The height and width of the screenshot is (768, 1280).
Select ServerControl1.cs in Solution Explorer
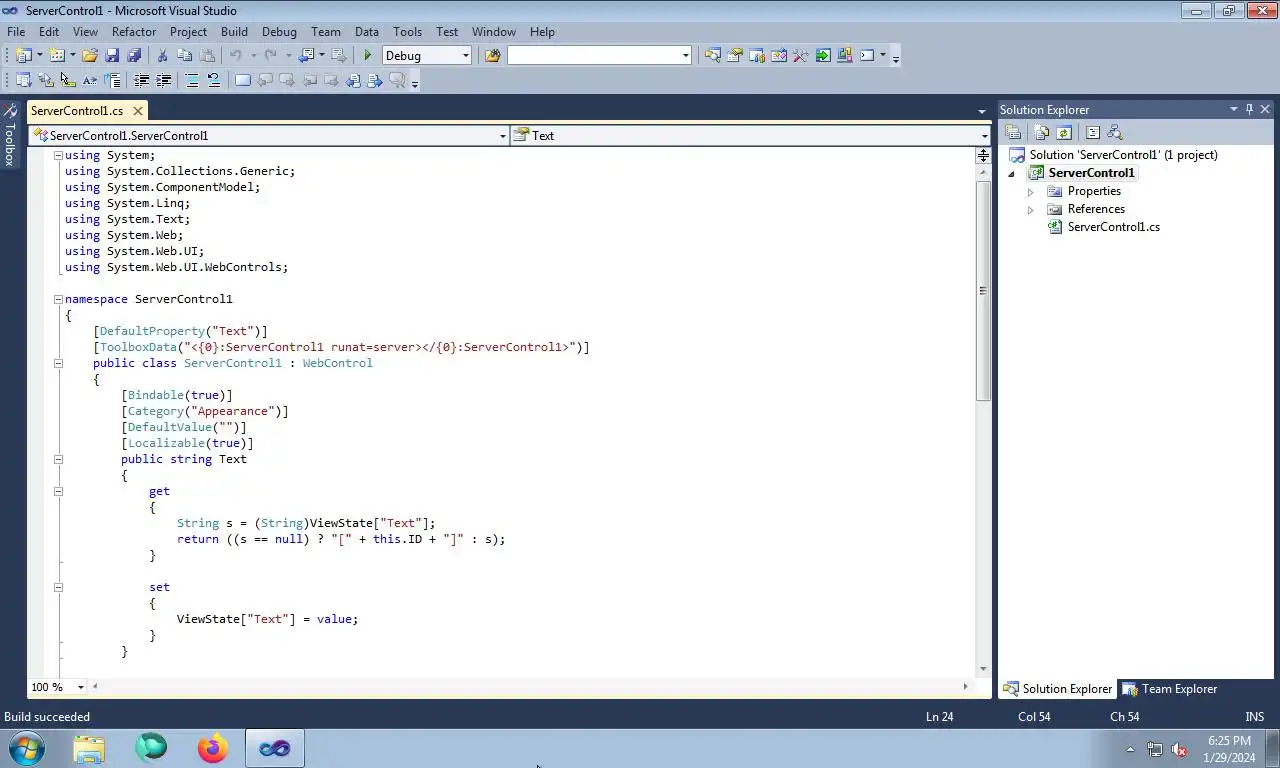click(1113, 227)
